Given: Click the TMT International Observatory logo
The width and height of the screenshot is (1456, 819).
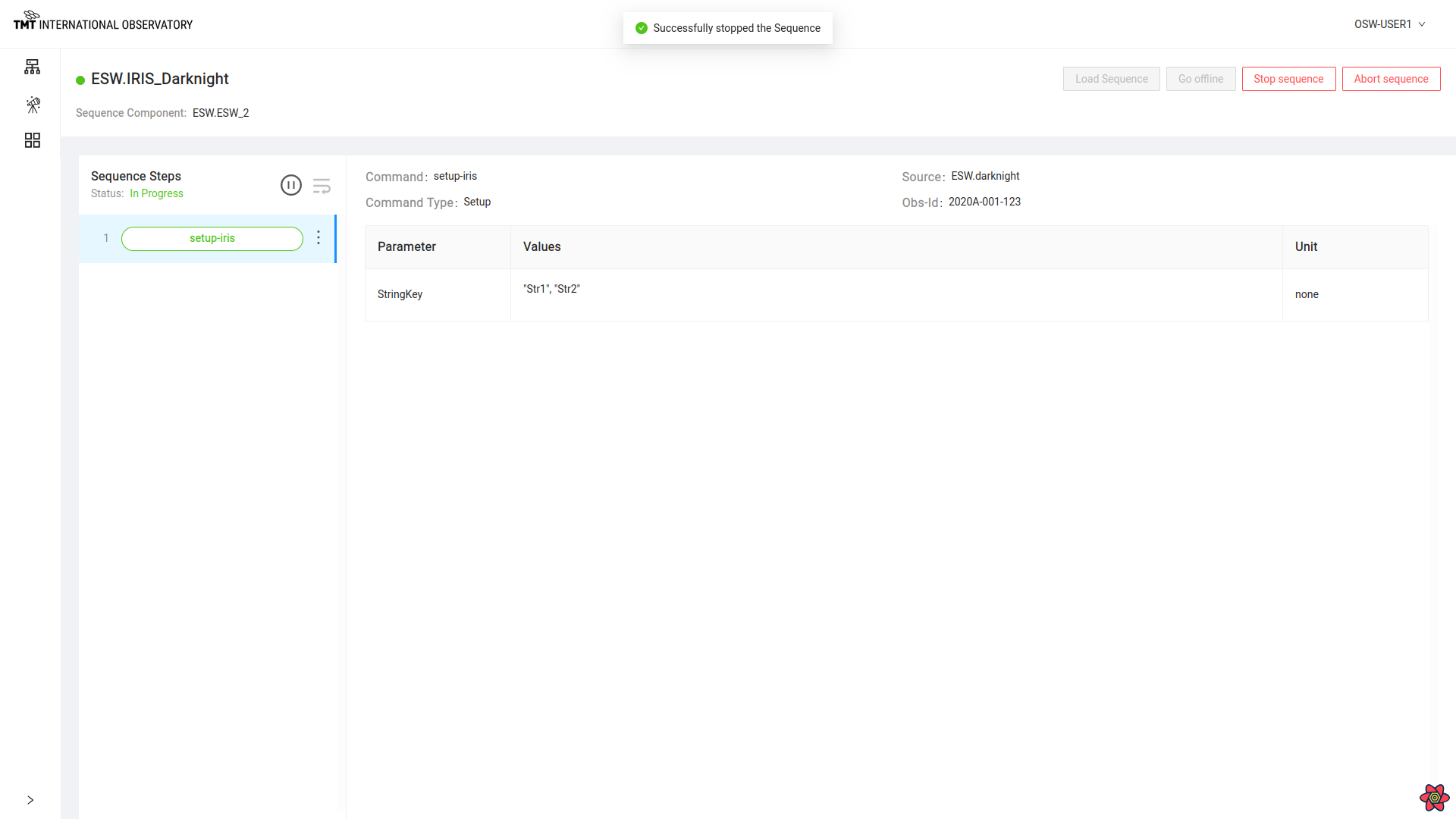Looking at the screenshot, I should point(103,20).
